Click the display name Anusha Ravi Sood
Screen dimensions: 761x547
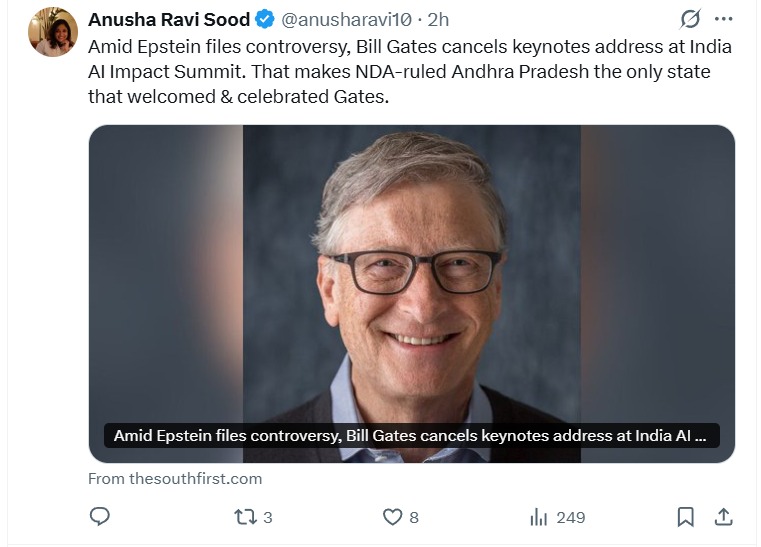[169, 19]
